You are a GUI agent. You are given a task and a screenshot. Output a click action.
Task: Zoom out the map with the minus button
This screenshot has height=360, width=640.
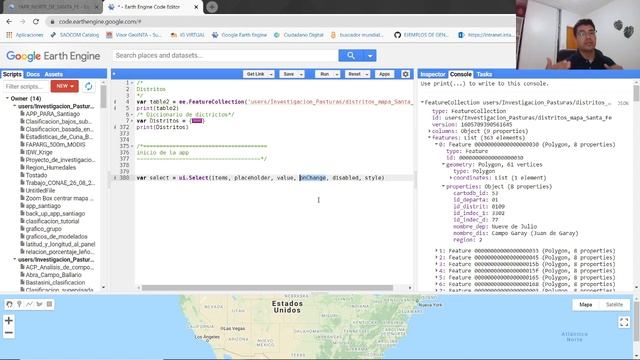(x=9, y=333)
